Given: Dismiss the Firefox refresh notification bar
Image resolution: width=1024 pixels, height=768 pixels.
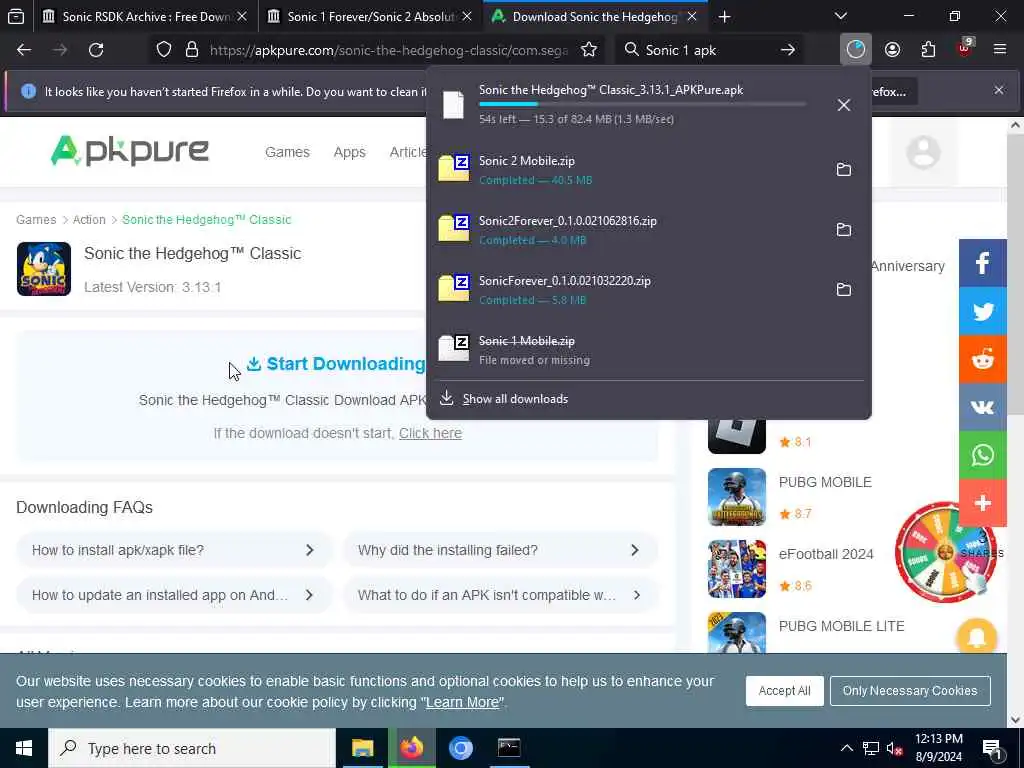Looking at the screenshot, I should (999, 90).
